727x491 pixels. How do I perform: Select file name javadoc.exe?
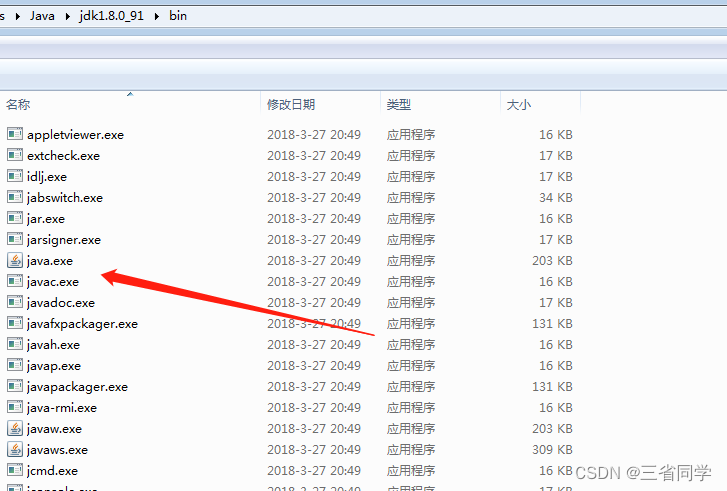point(61,303)
